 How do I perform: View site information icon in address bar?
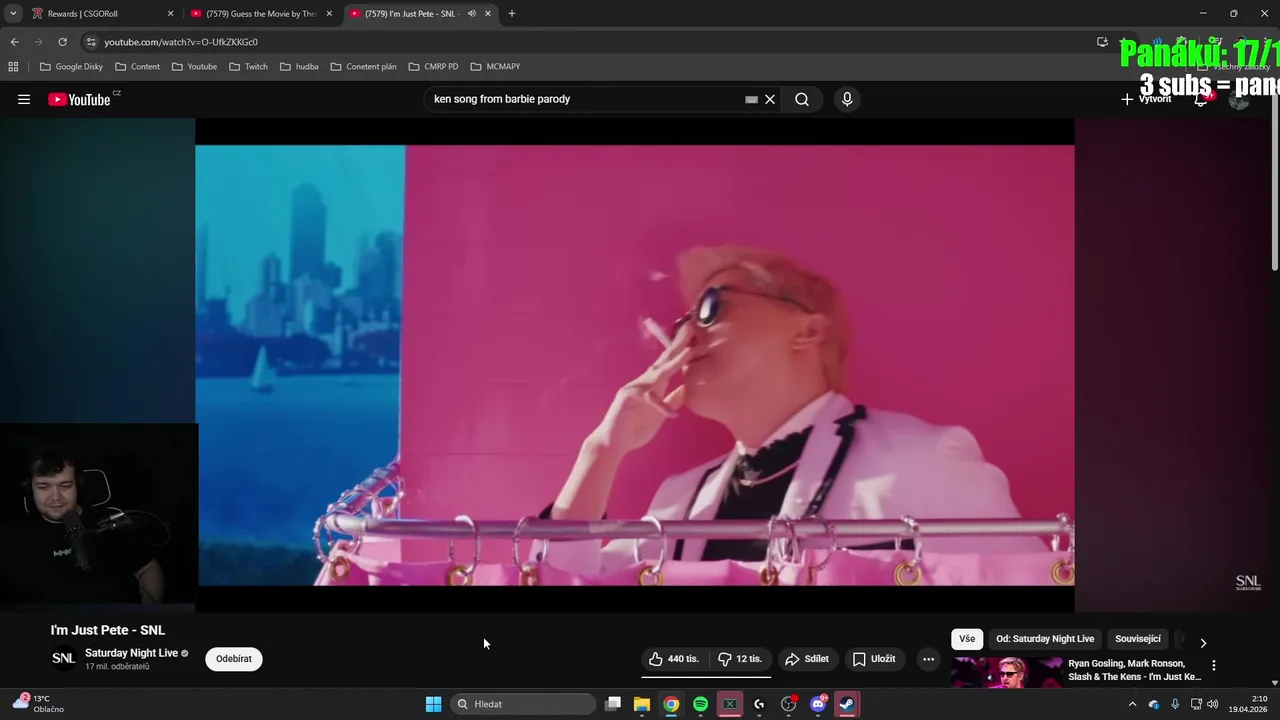(x=91, y=42)
